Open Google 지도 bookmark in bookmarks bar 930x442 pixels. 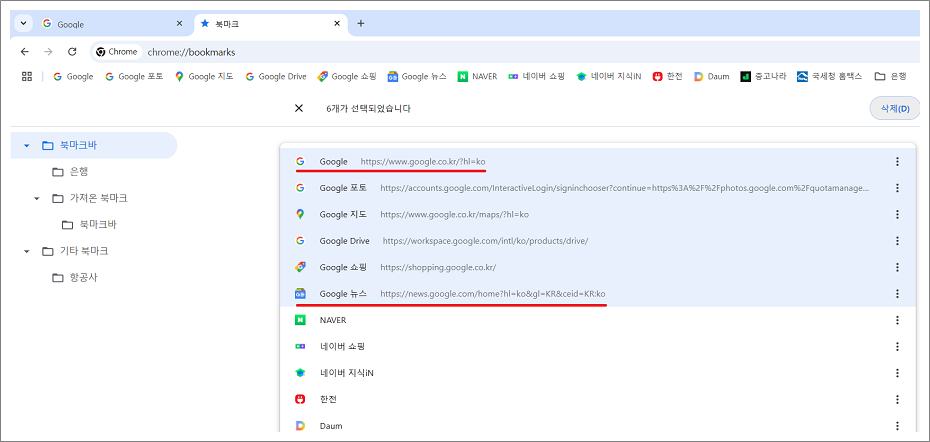point(203,77)
